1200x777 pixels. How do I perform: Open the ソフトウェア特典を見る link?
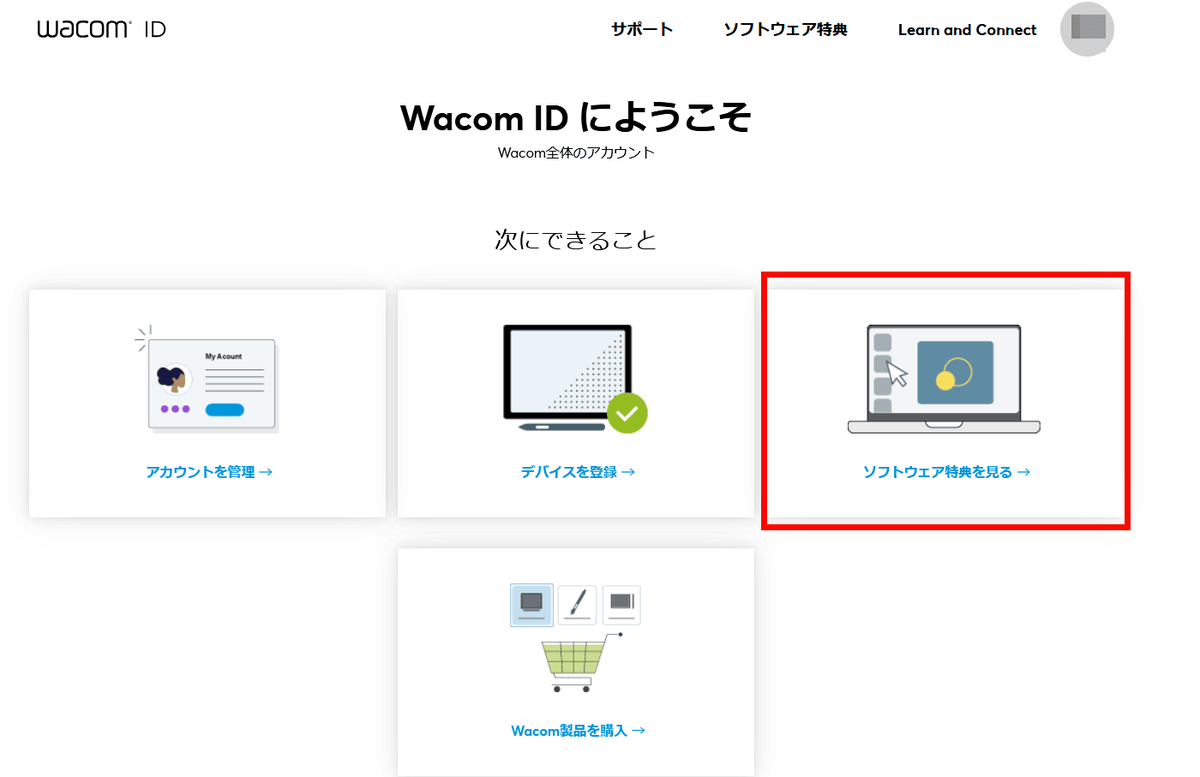click(x=946, y=472)
